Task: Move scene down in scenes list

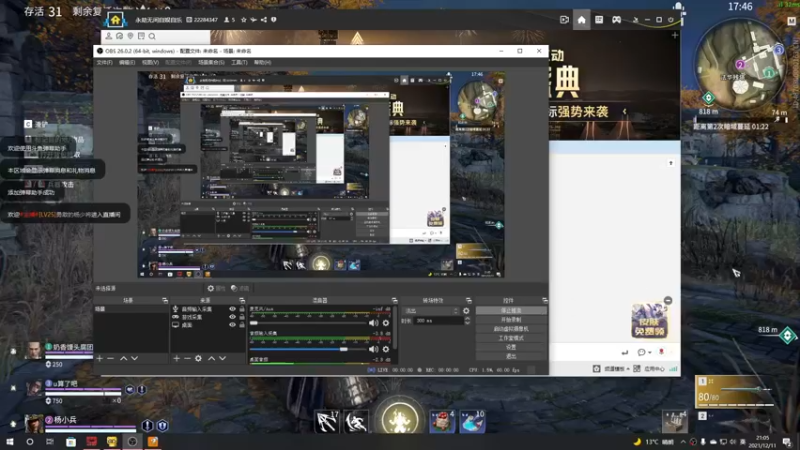Action: tap(134, 358)
